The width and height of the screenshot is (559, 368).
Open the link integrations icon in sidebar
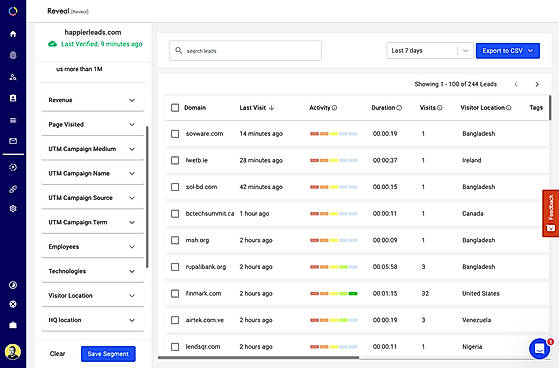[x=13, y=189]
